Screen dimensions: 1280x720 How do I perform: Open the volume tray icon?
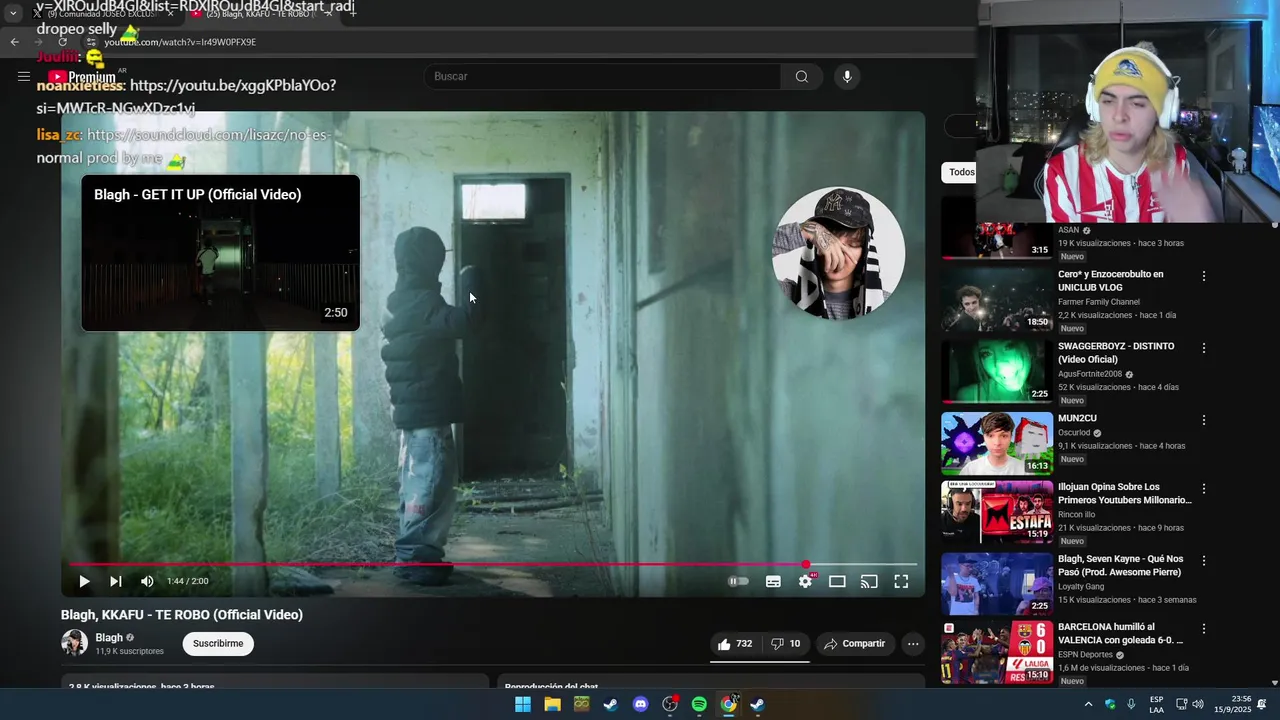[x=1198, y=704]
